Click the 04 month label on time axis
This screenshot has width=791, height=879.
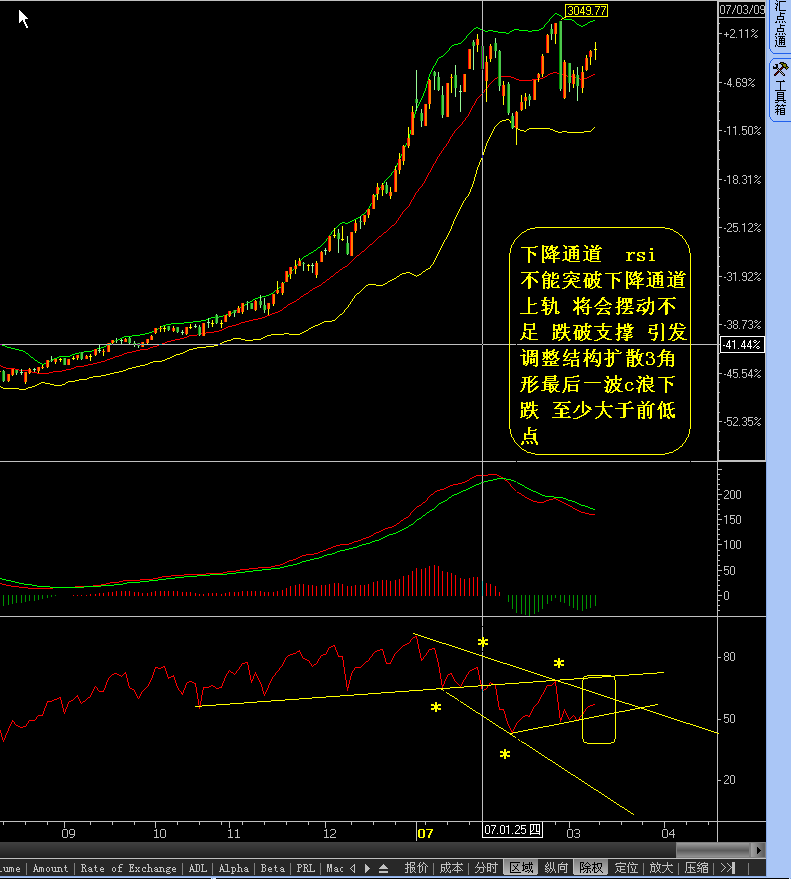[x=668, y=834]
